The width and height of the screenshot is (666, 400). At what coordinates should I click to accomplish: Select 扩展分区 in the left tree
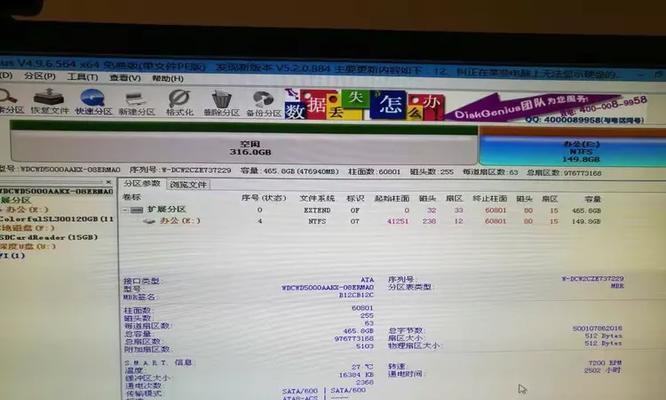click(16, 200)
